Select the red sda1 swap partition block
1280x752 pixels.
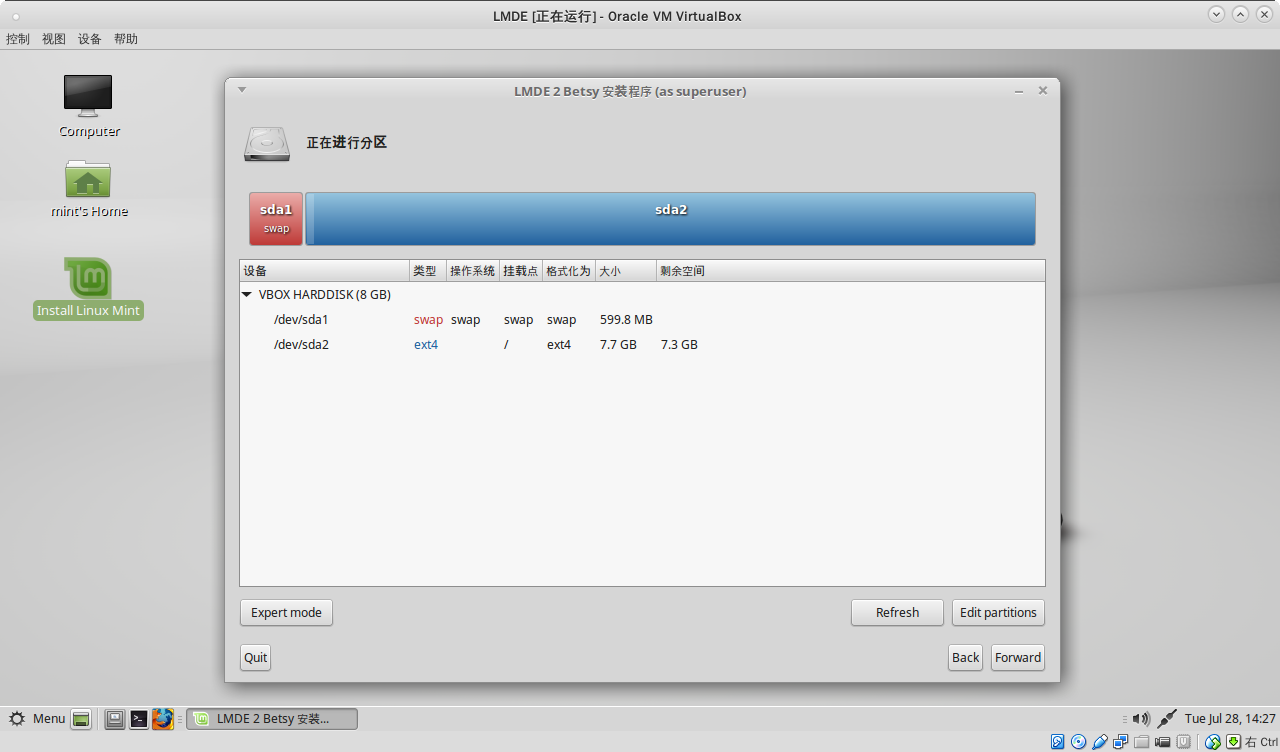[x=276, y=219]
